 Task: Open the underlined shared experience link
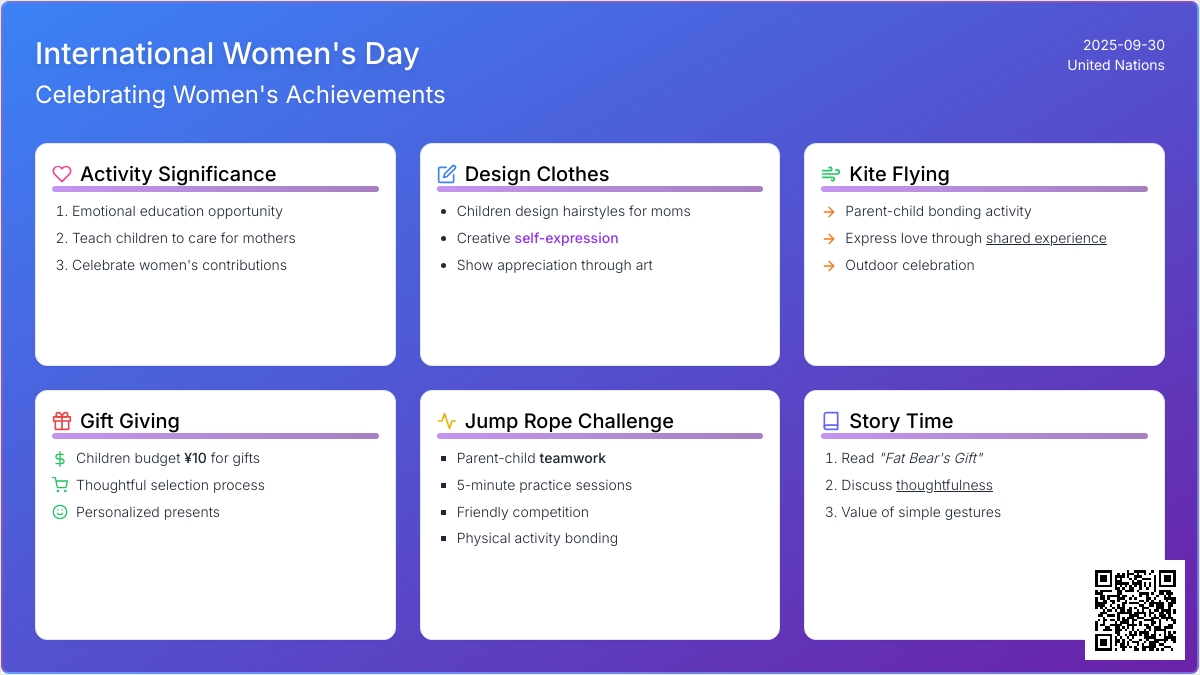pos(1046,238)
